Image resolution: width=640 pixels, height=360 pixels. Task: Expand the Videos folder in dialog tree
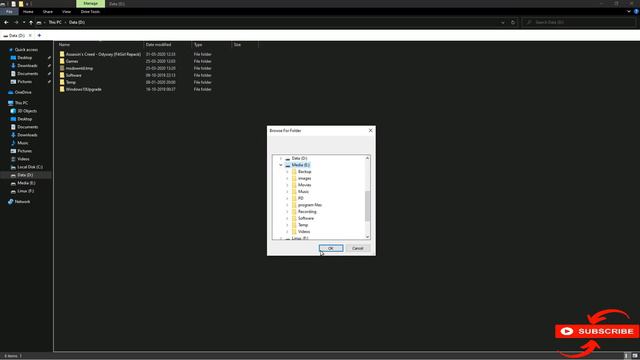287,231
